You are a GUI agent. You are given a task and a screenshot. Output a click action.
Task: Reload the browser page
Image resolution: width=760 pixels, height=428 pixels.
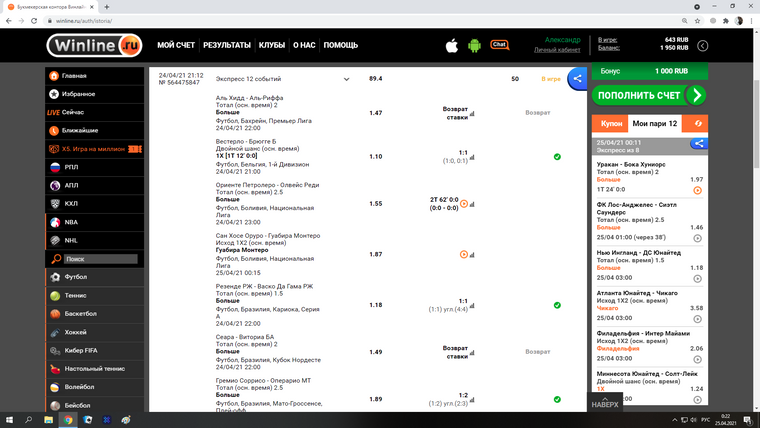click(34, 21)
